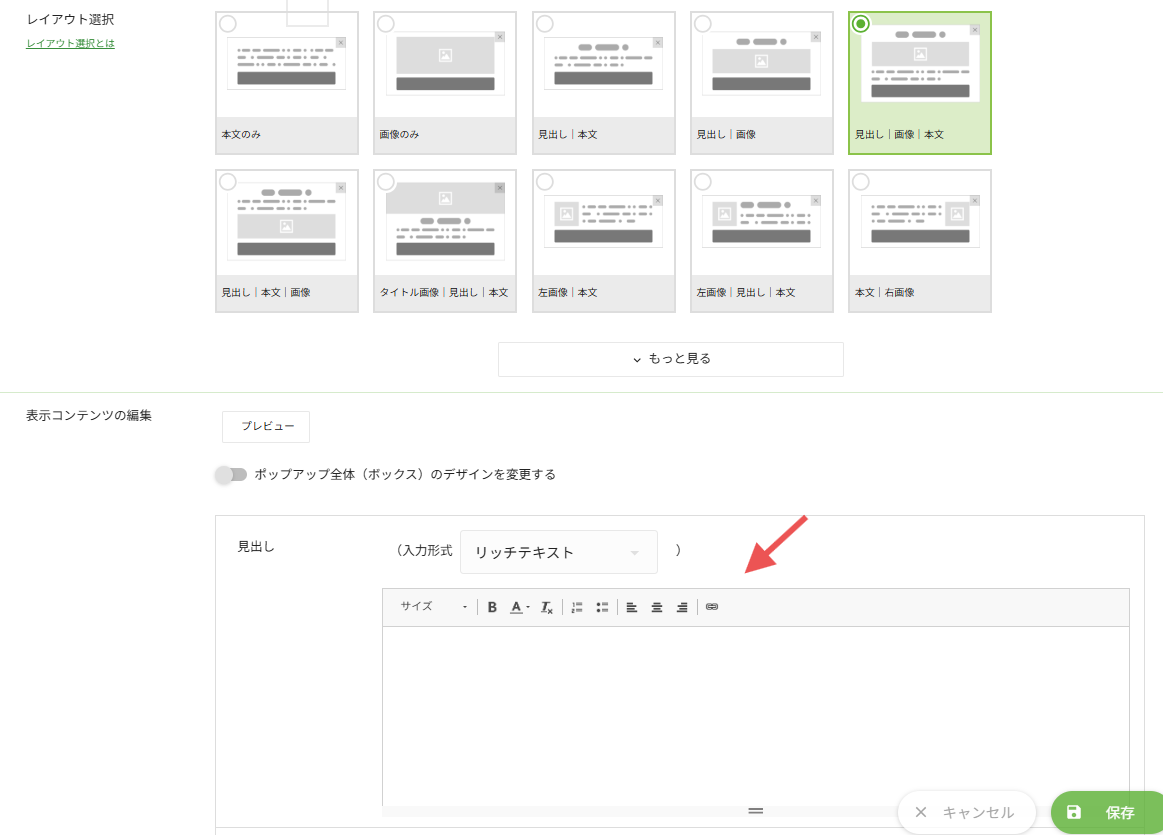Click inside the heading rich text area

coord(755,716)
